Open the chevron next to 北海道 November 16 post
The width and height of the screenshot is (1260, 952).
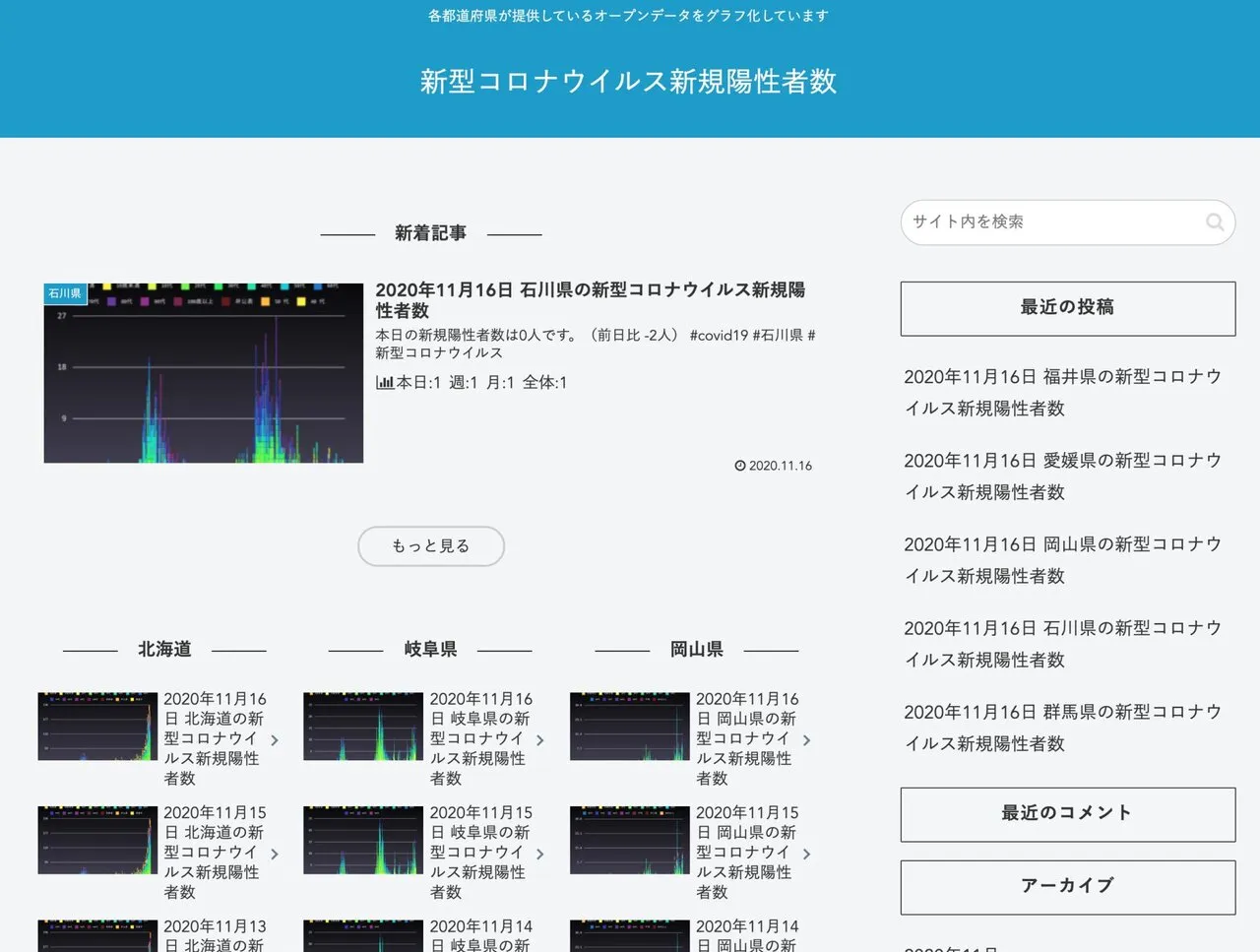point(275,740)
